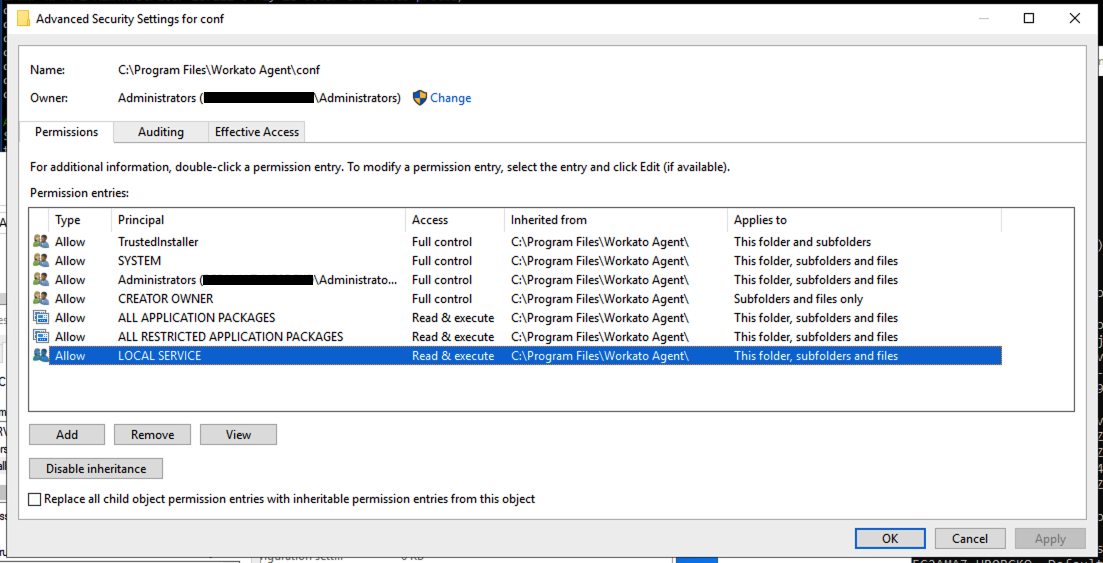1103x563 pixels.
Task: Click the Administrators row user-group icon
Action: pyautogui.click(x=41, y=279)
